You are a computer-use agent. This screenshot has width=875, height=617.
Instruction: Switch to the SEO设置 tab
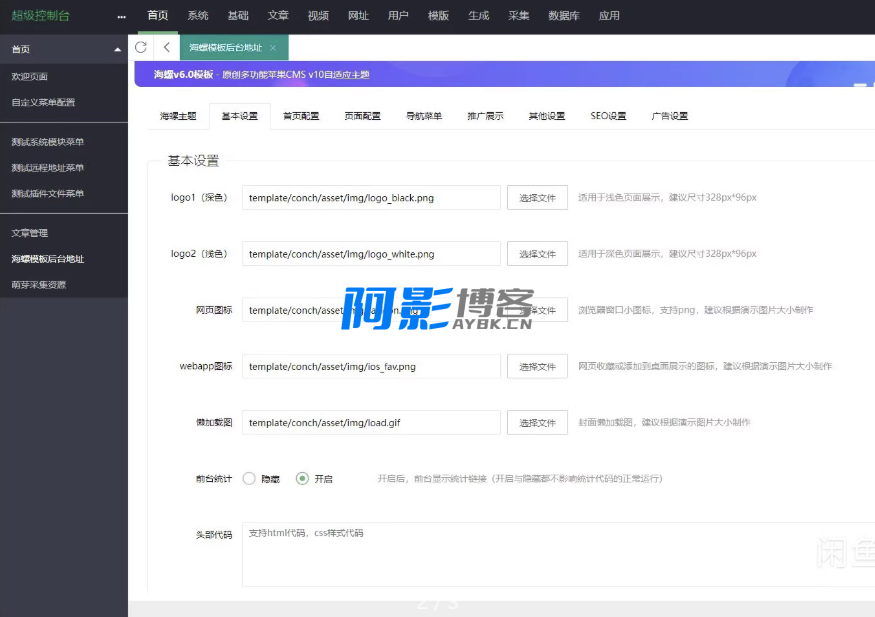click(608, 116)
